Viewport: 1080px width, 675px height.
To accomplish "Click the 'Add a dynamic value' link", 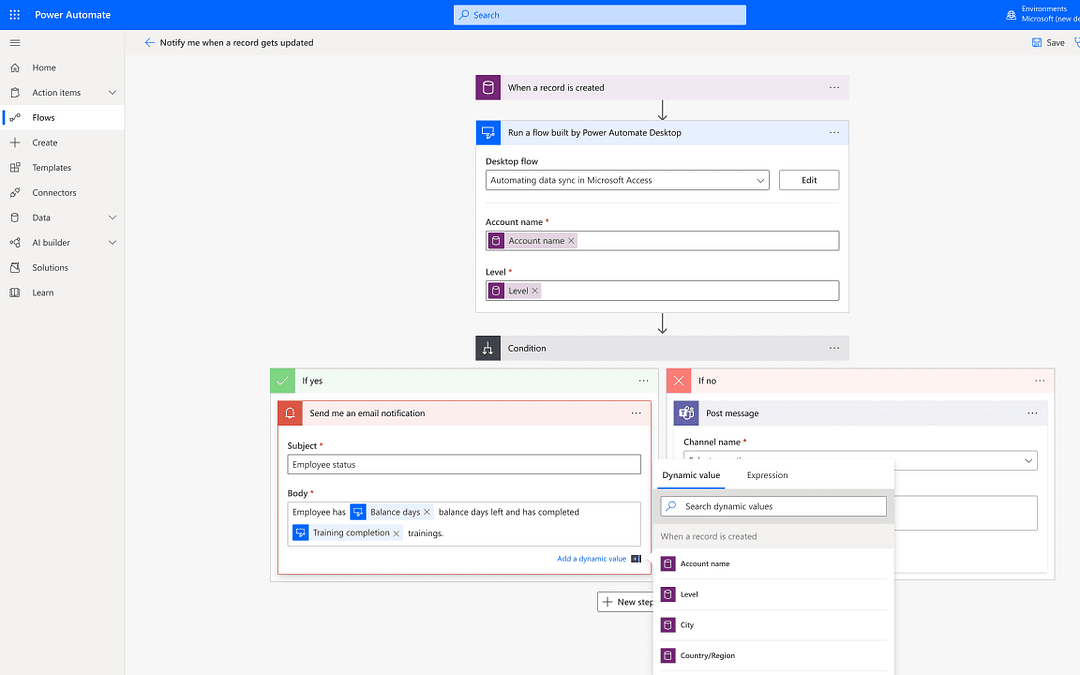I will [x=592, y=559].
